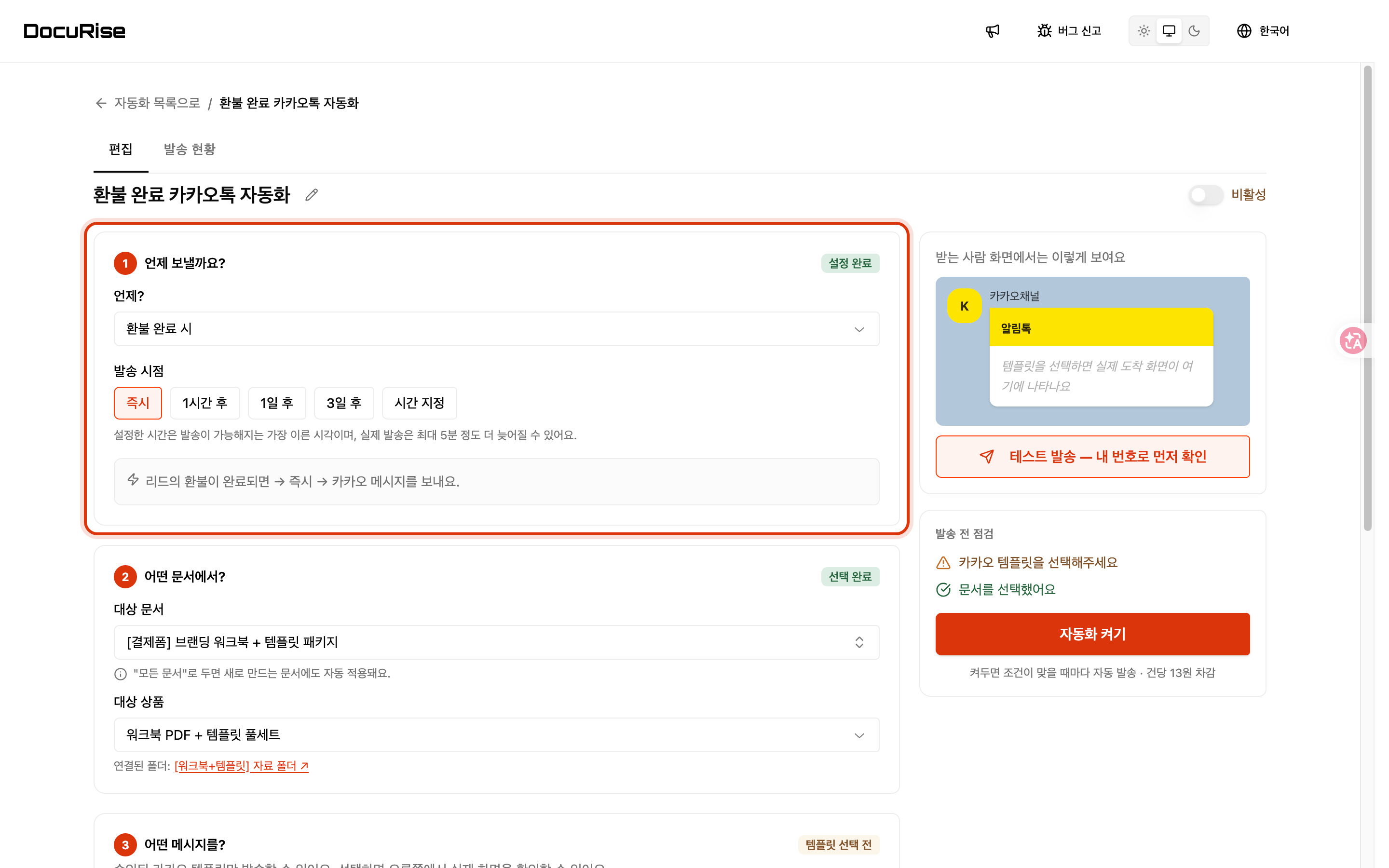This screenshot has height=868, width=1389.
Task: Click the pink translate floating icon
Action: coord(1353,340)
